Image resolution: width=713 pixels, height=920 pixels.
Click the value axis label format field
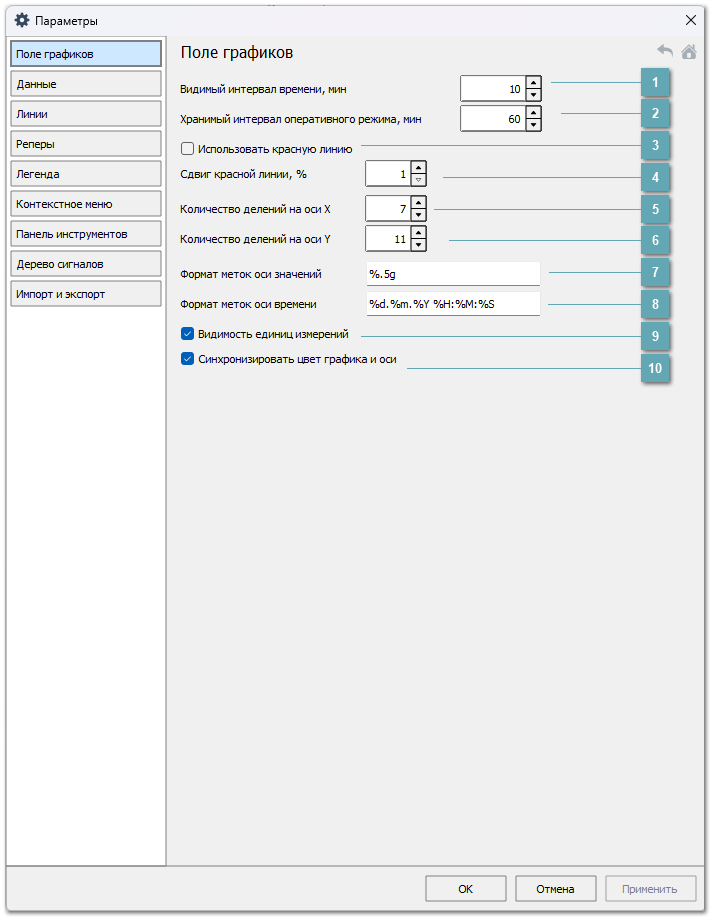click(452, 273)
